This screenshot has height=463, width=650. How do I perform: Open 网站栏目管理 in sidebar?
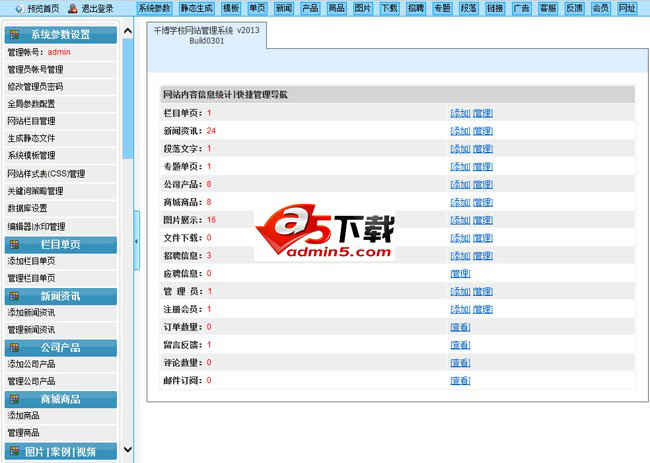pyautogui.click(x=32, y=121)
